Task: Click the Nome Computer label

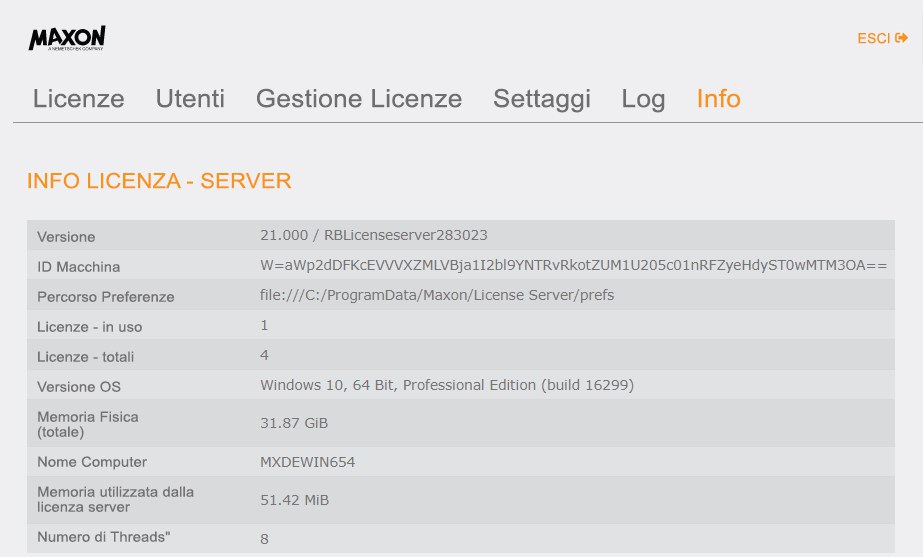Action: pyautogui.click(x=92, y=462)
